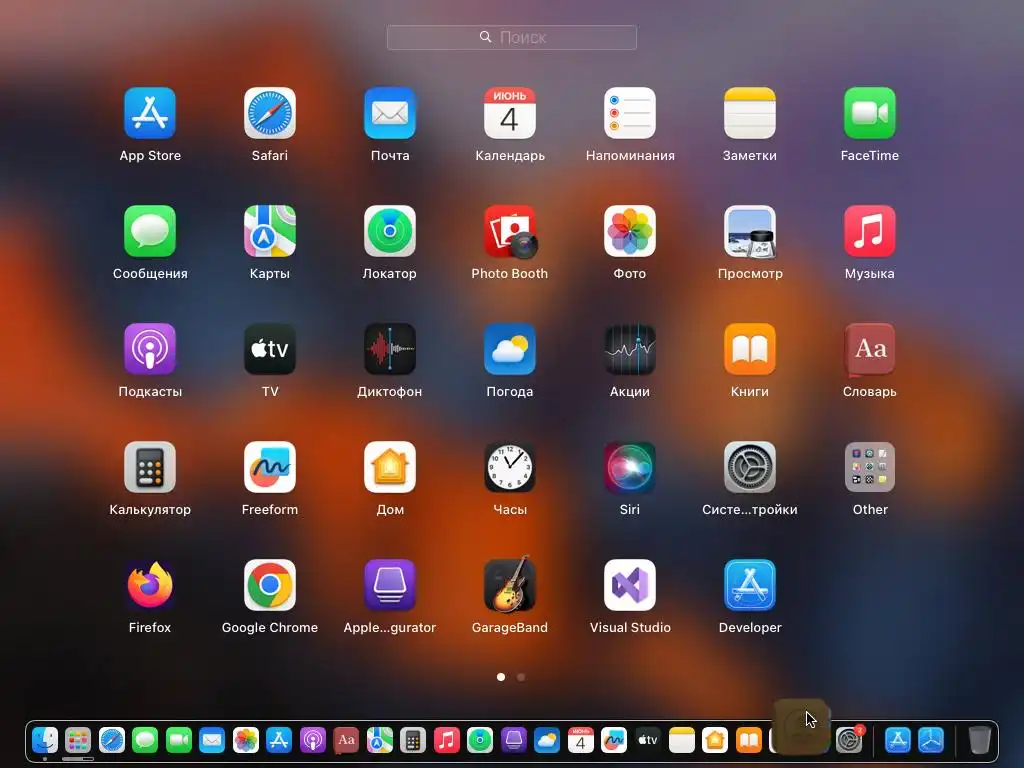Open the Photo Booth app
Viewport: 1024px width, 768px height.
pyautogui.click(x=510, y=231)
